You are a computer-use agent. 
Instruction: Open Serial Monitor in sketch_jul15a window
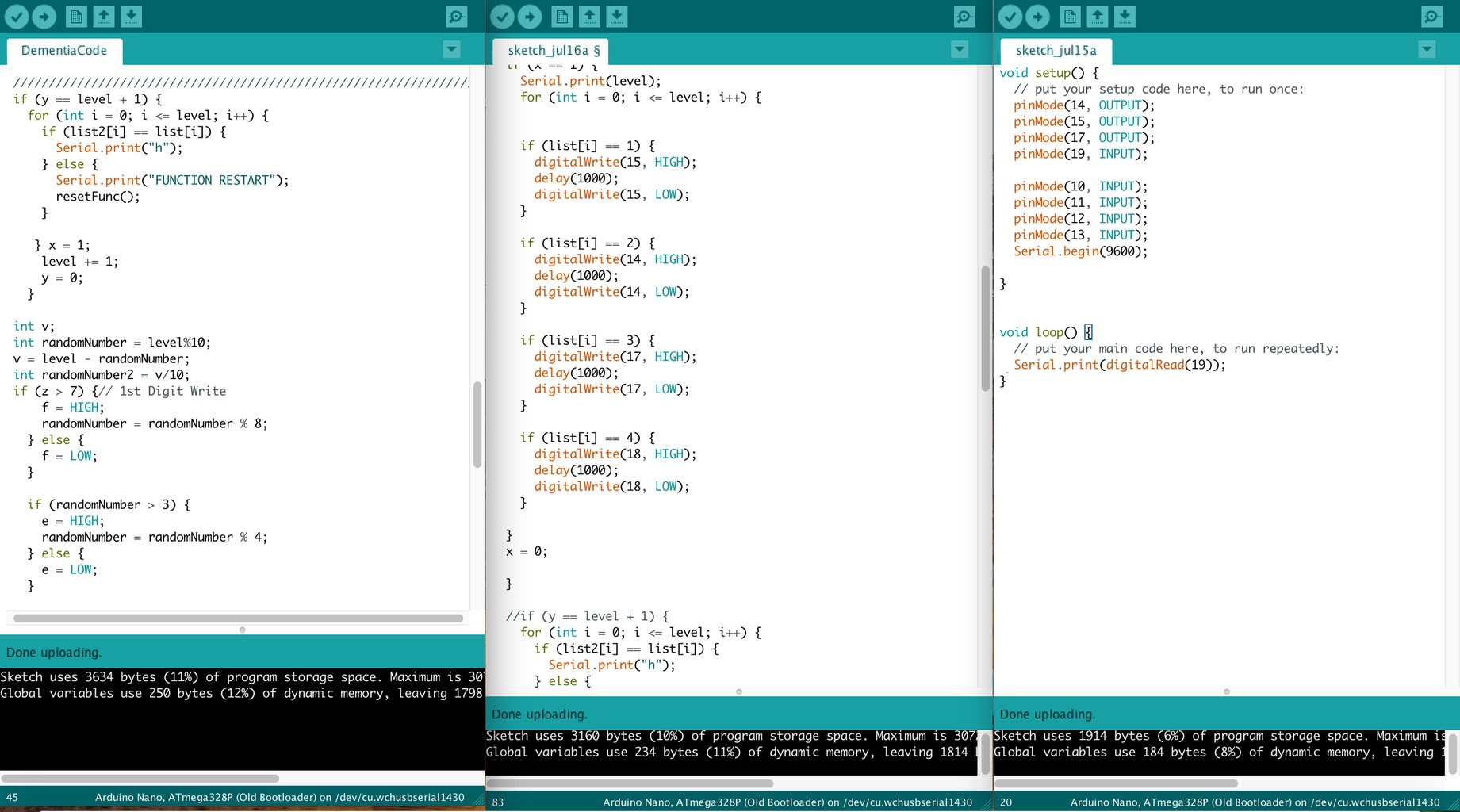click(1431, 16)
